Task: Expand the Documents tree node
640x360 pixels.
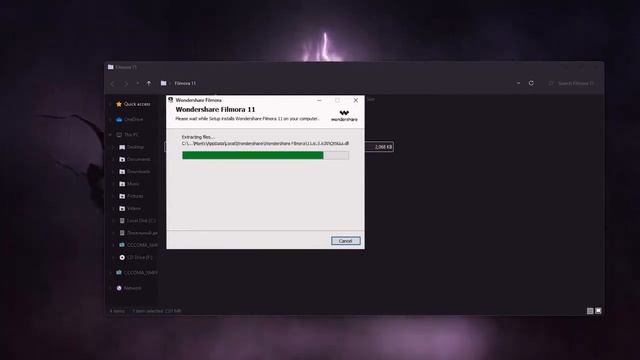Action: tap(114, 159)
